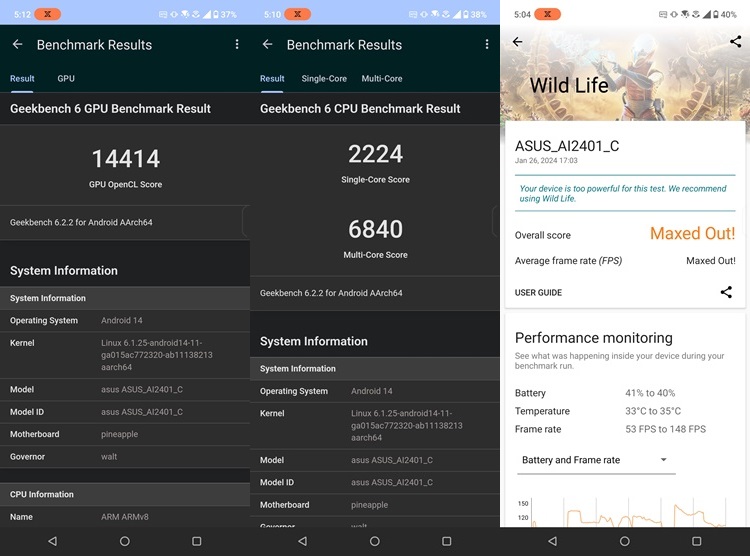Select CPU Name ARM ARMv8 row
The width and height of the screenshot is (750, 556).
click(x=125, y=517)
